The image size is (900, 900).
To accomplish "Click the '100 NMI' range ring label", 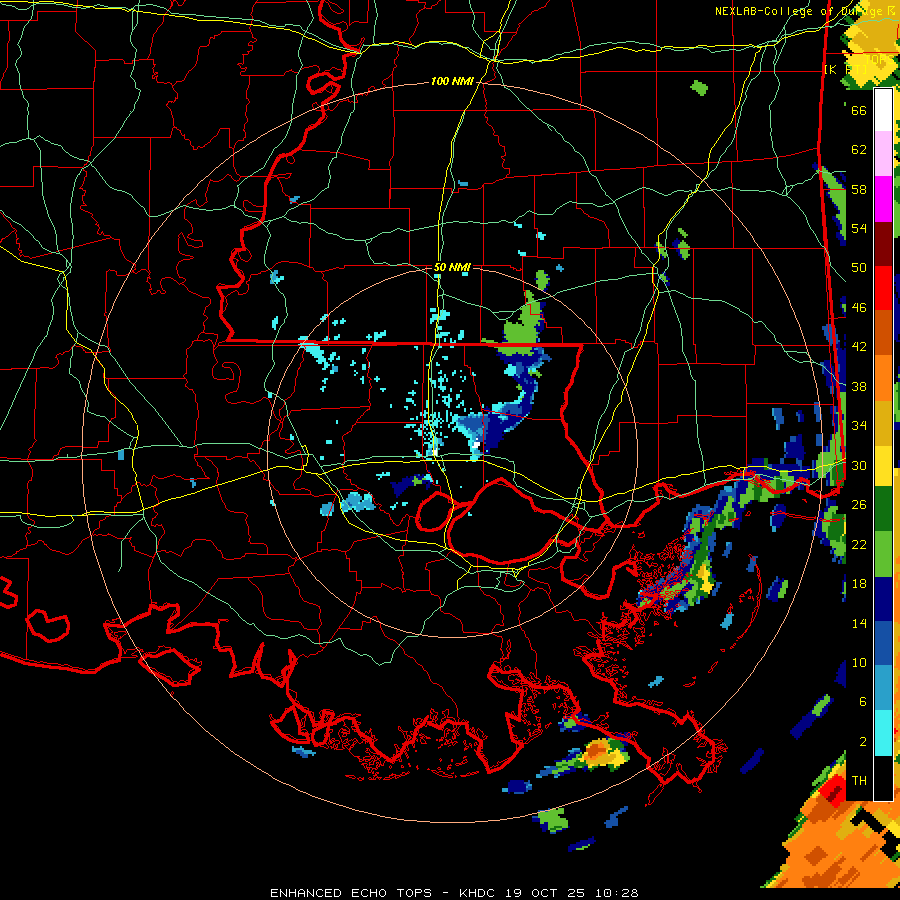I will tap(452, 82).
